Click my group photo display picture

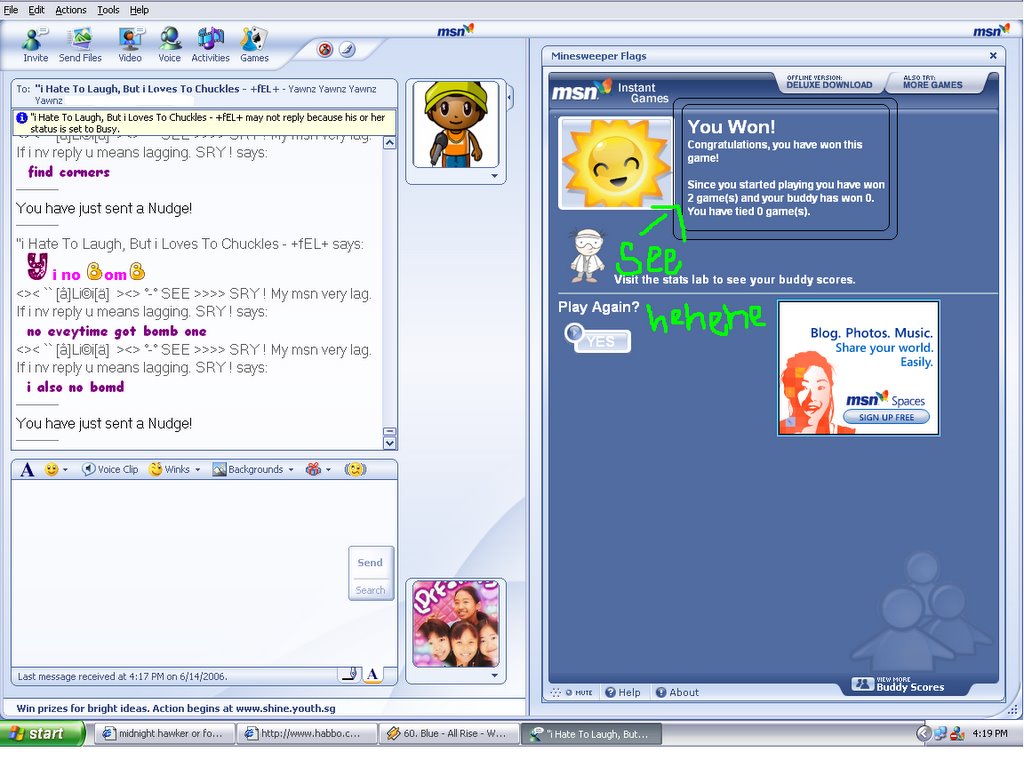[x=456, y=624]
